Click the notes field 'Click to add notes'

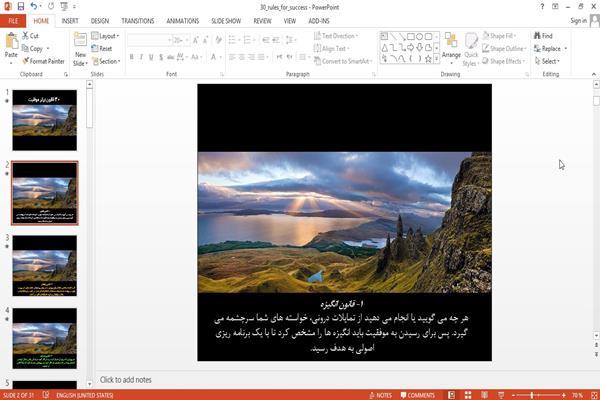pyautogui.click(x=126, y=380)
